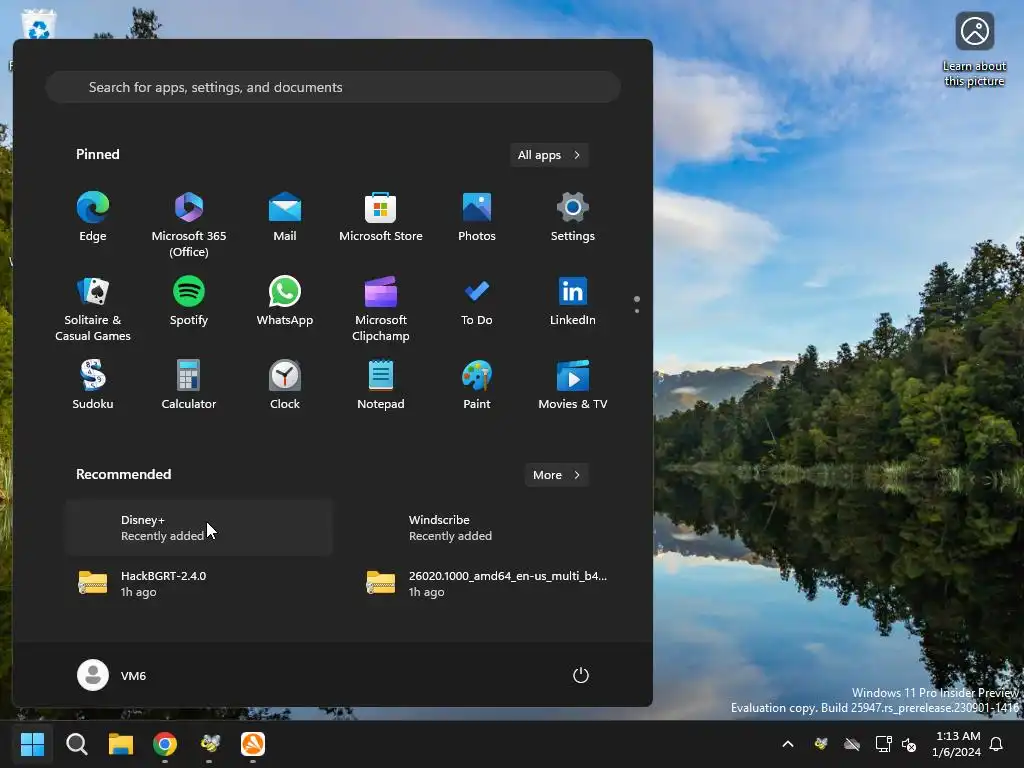Start Solitaire & Casual Games

pos(93,308)
